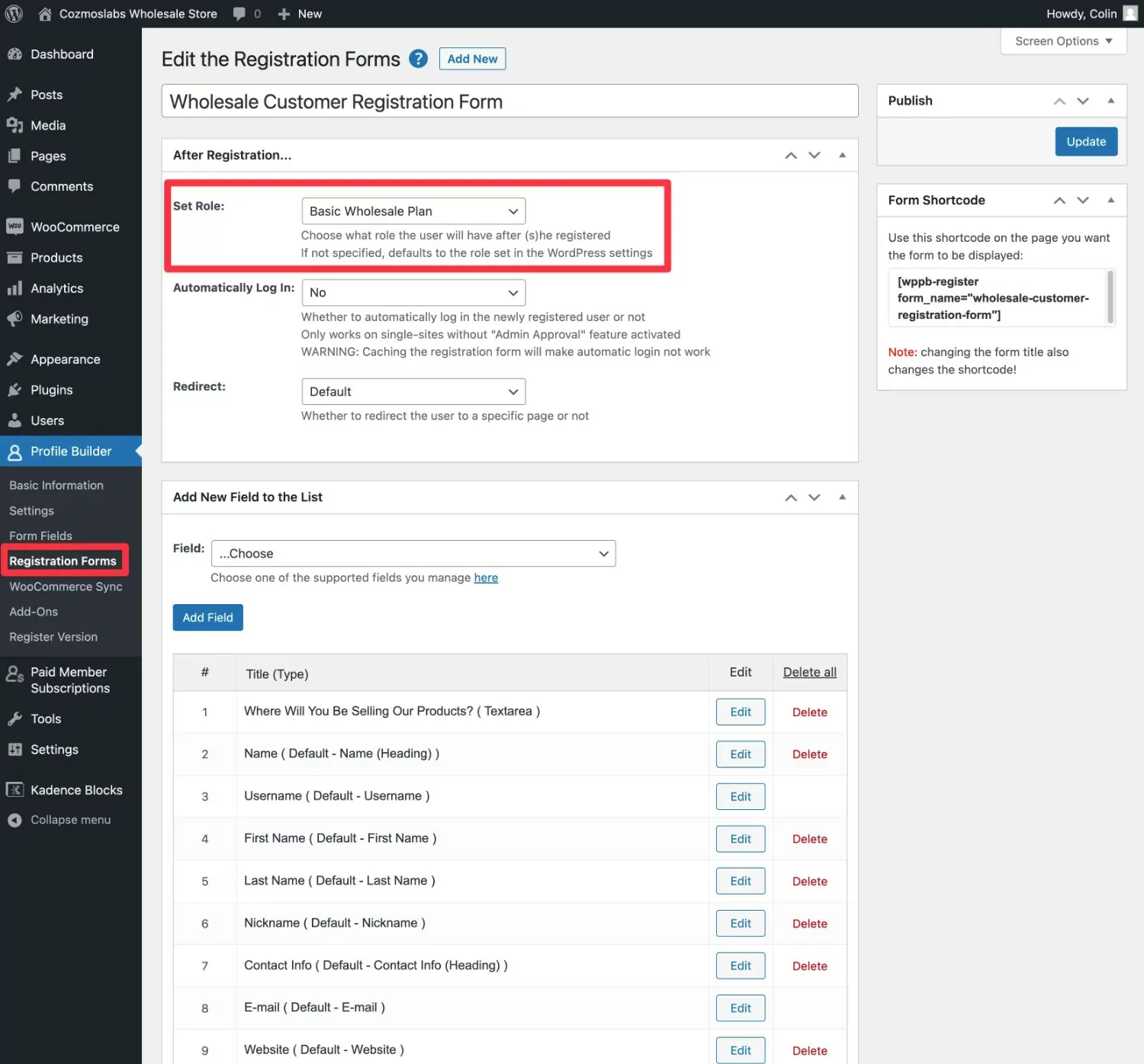Click the Marketing megaphone icon

pyautogui.click(x=14, y=319)
